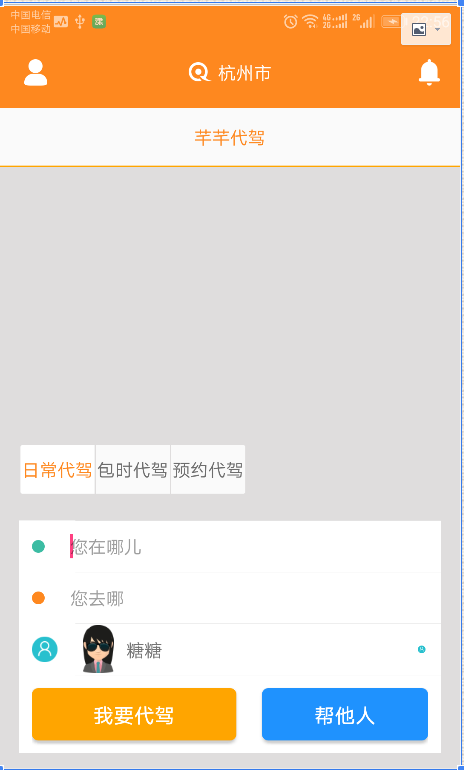Click the 我要代驾 button
The height and width of the screenshot is (770, 464).
[134, 714]
